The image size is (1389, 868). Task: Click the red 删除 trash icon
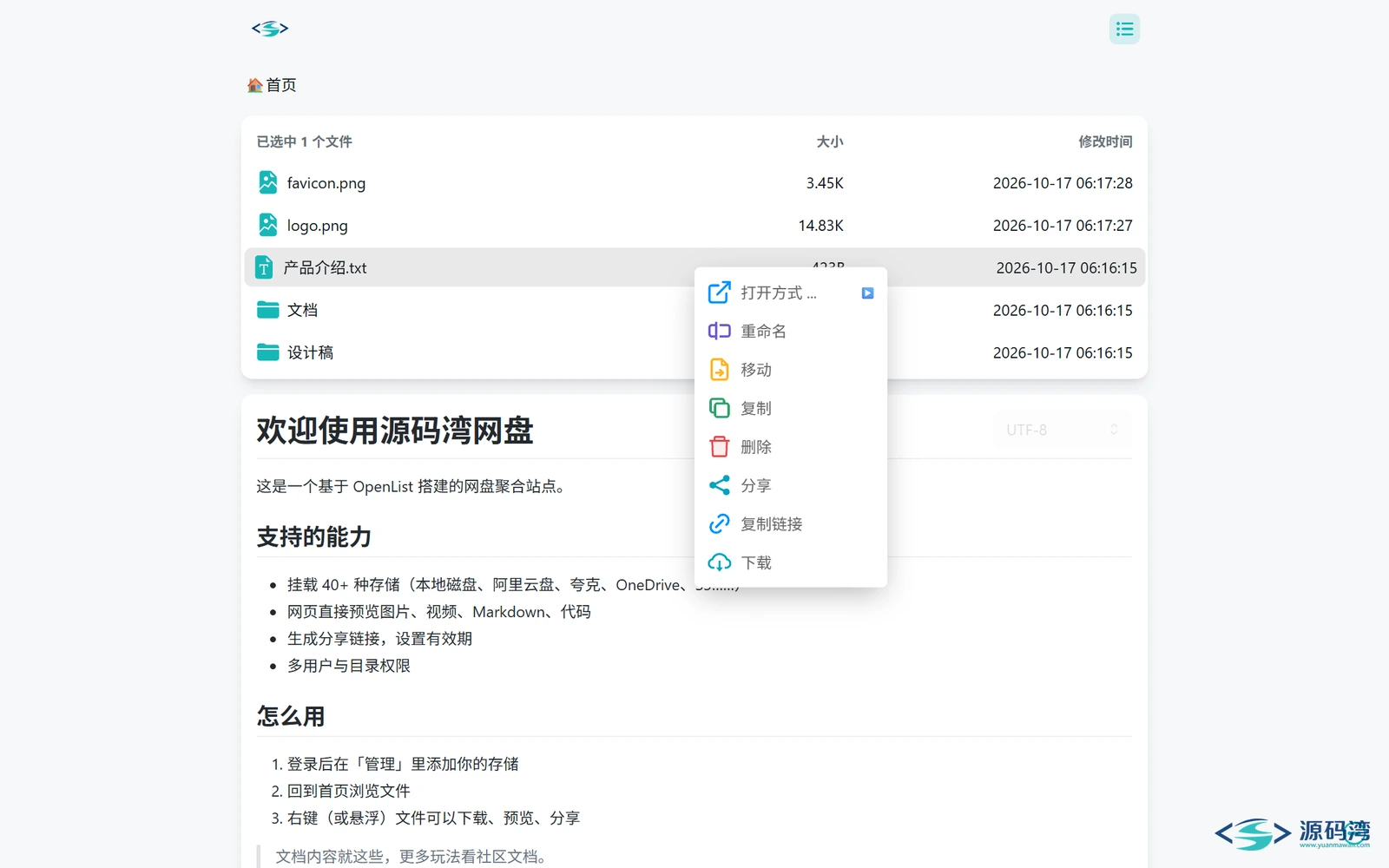[x=720, y=446]
